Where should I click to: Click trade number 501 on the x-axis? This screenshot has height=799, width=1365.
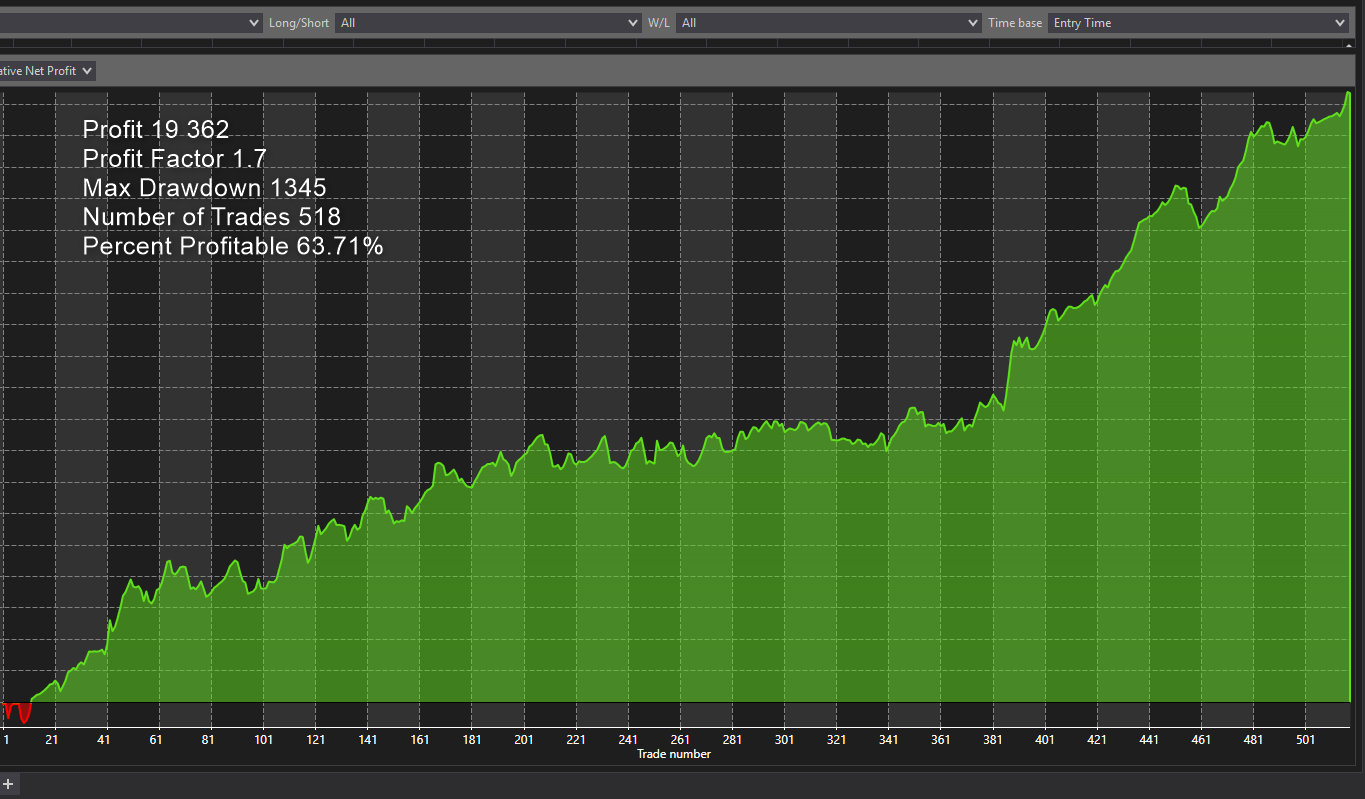click(1305, 740)
